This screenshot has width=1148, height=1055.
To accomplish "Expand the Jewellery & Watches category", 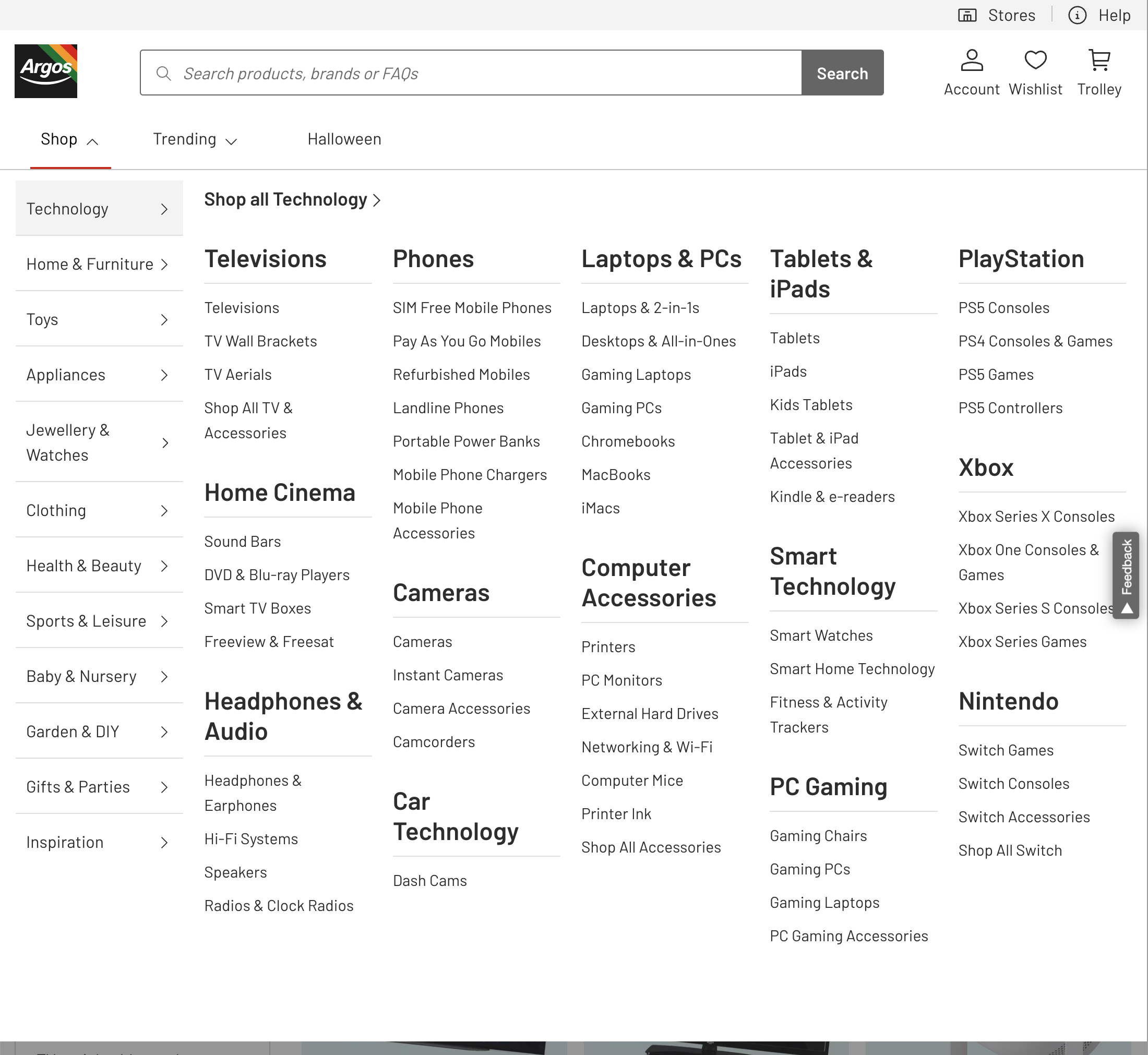I will [164, 442].
